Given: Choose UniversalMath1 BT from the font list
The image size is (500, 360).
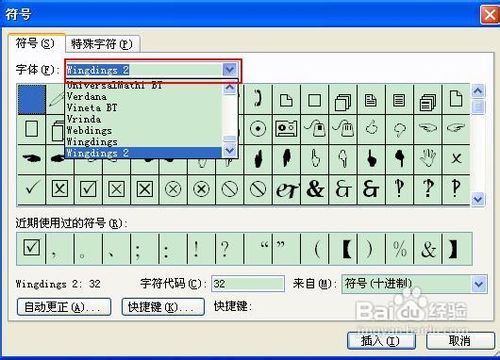Looking at the screenshot, I should click(x=144, y=86).
